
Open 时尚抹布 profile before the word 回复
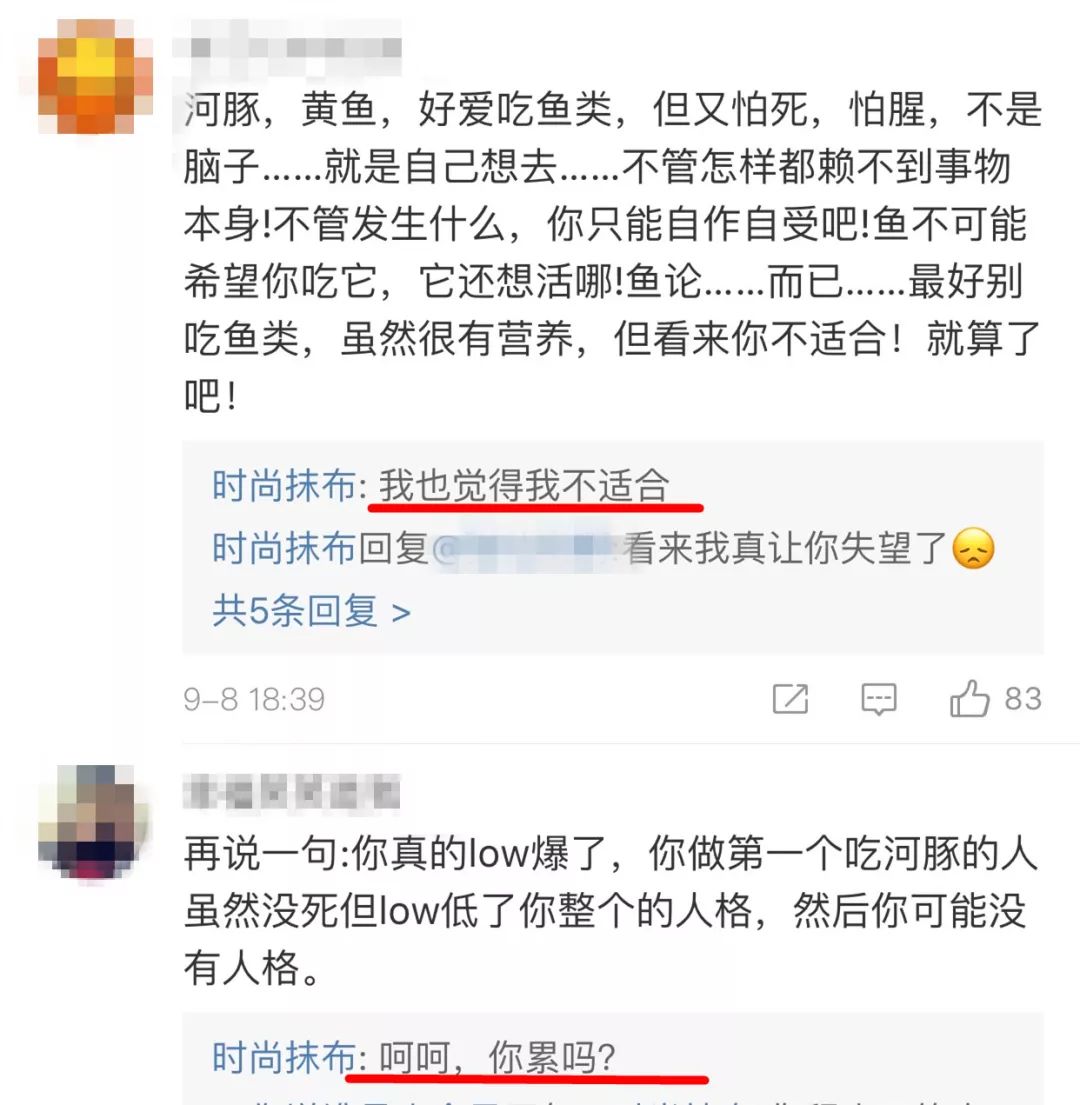[284, 548]
